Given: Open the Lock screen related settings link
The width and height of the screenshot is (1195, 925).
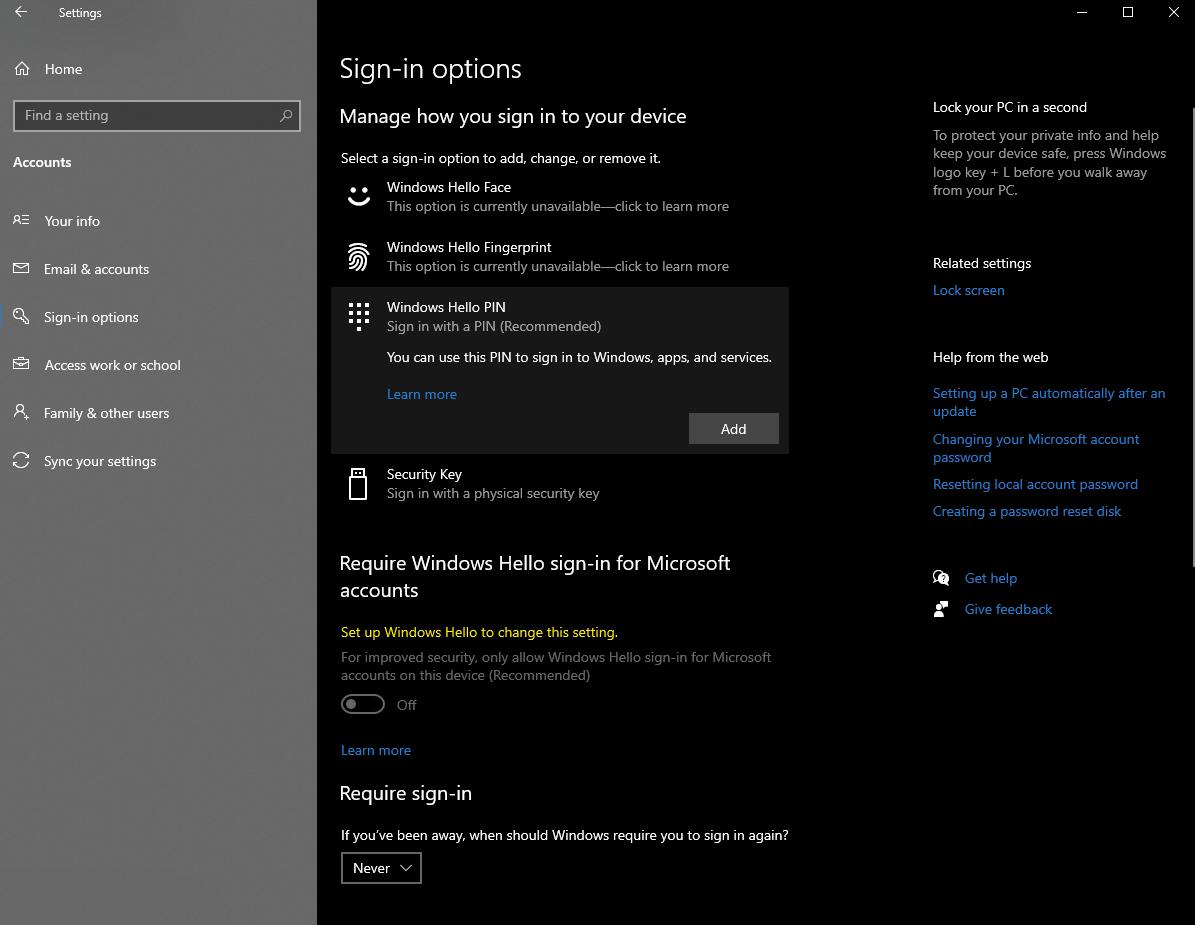Looking at the screenshot, I should pyautogui.click(x=968, y=290).
